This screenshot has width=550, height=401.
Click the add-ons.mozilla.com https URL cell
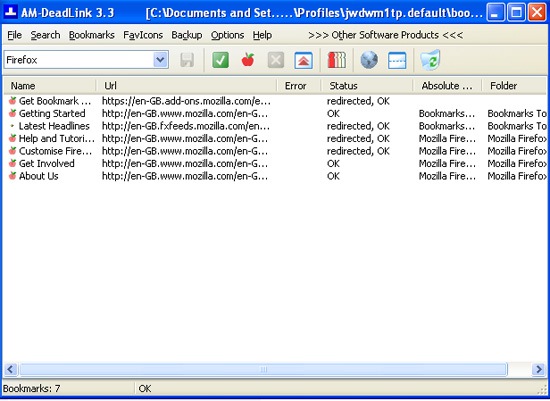(x=186, y=101)
